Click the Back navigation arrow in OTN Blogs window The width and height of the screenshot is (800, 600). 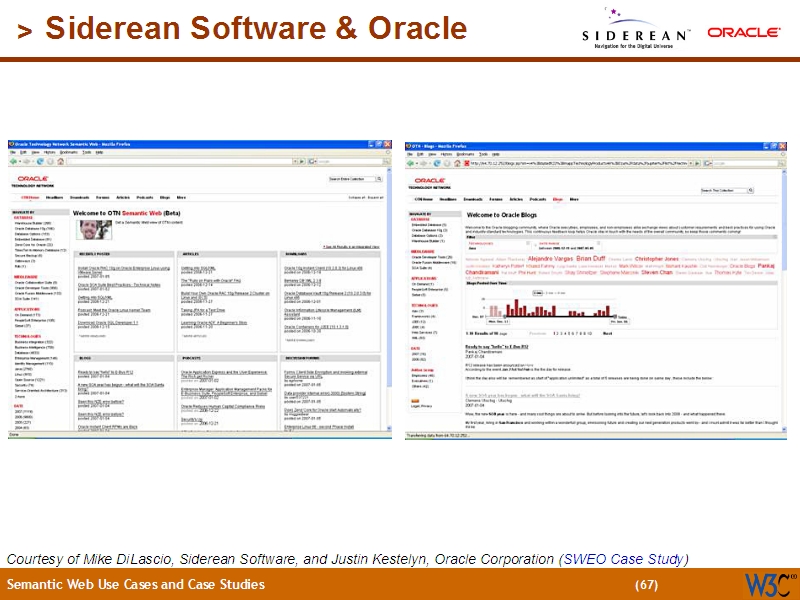pos(408,162)
